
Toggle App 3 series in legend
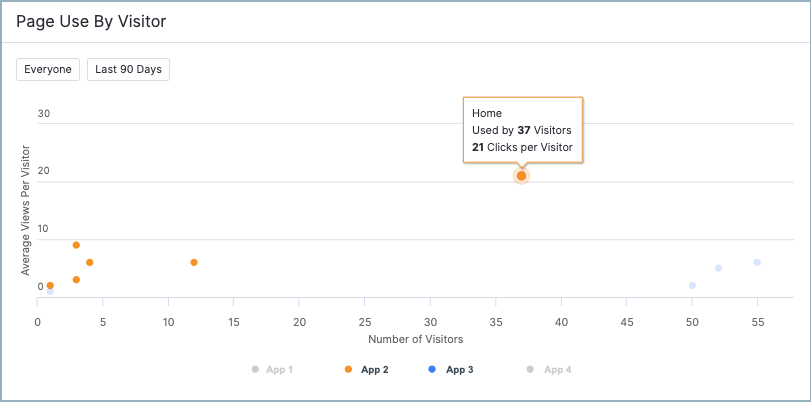click(x=451, y=369)
